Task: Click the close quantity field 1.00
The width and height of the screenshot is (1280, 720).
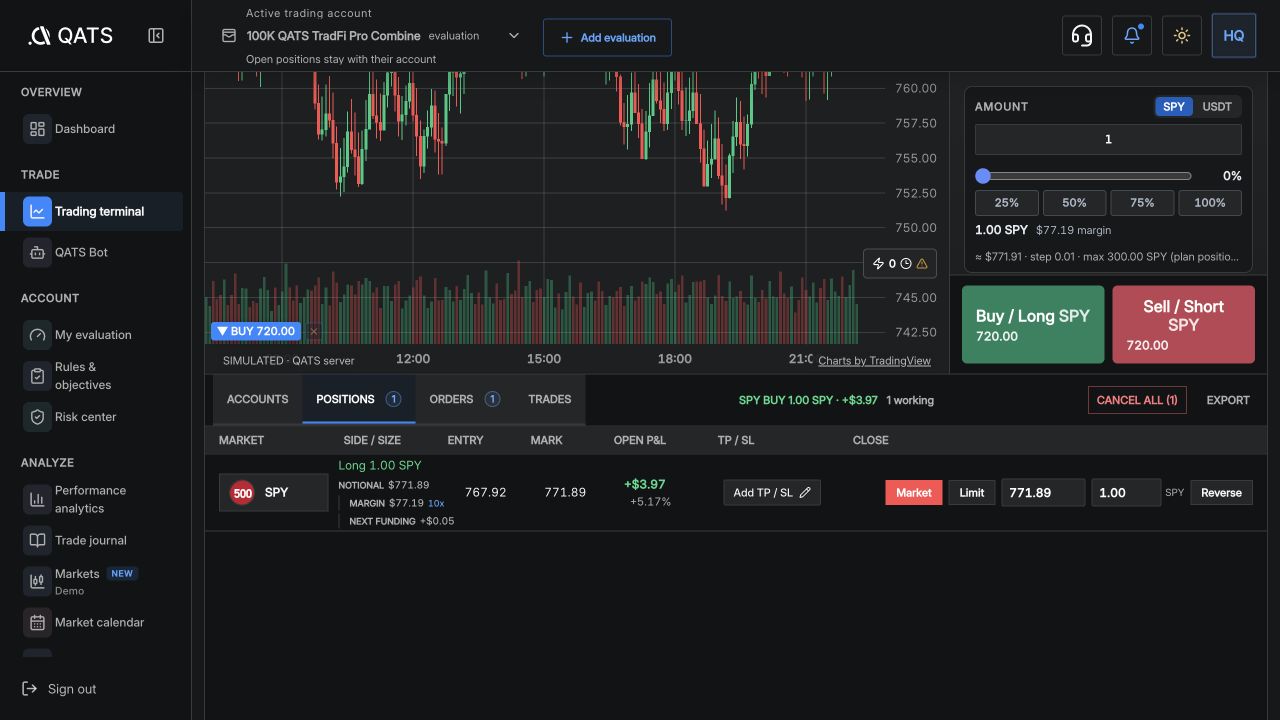Action: (x=1126, y=492)
